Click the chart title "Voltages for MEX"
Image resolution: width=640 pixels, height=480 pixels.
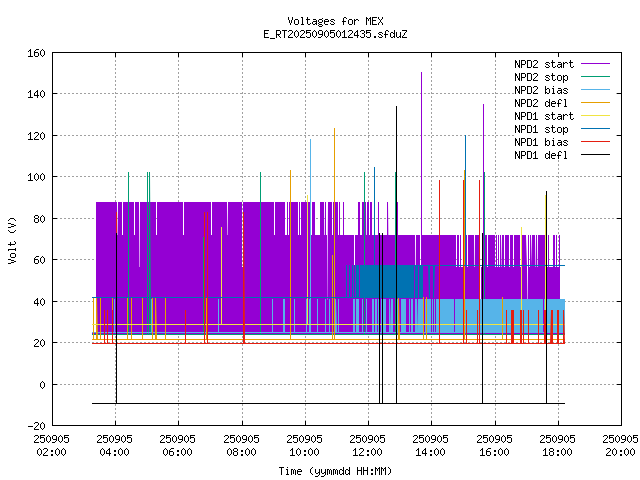point(335,21)
